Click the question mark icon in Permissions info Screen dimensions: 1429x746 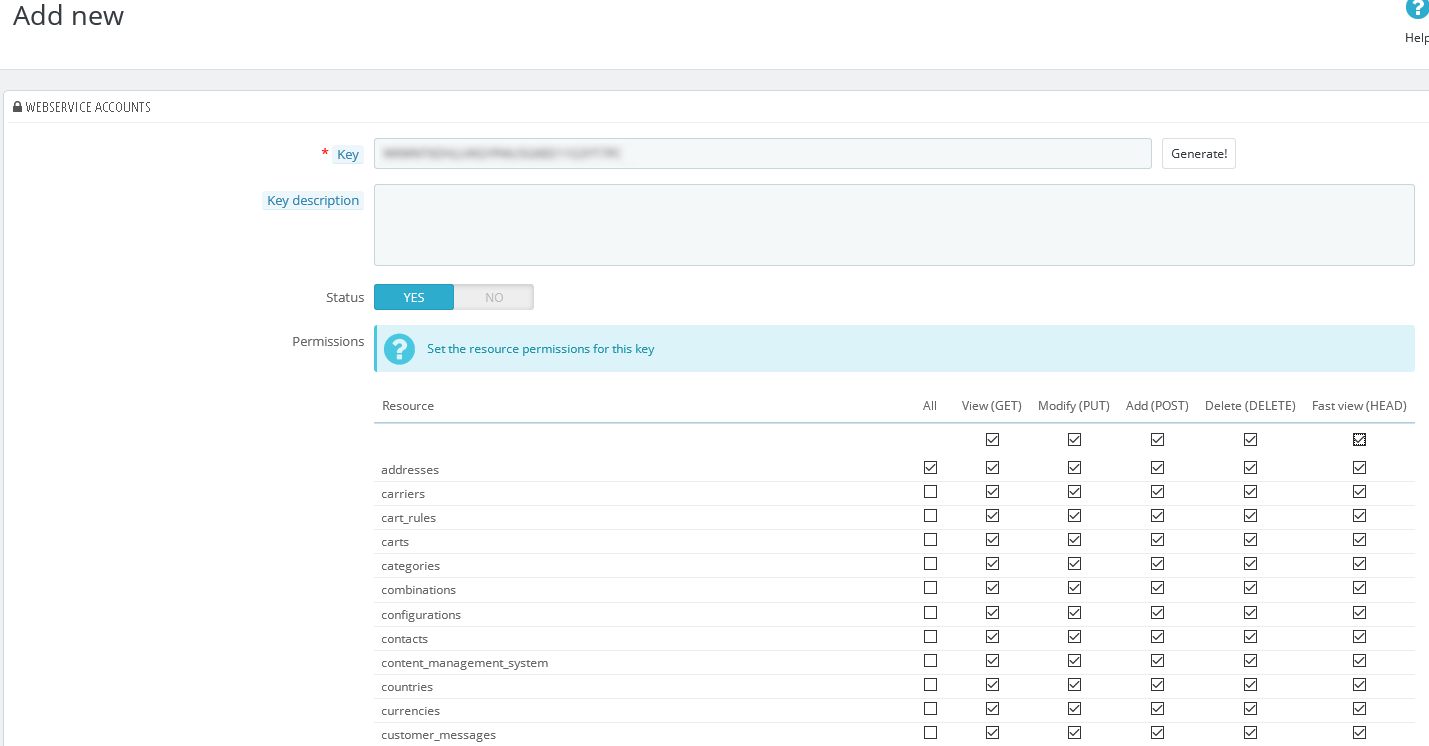(x=399, y=349)
